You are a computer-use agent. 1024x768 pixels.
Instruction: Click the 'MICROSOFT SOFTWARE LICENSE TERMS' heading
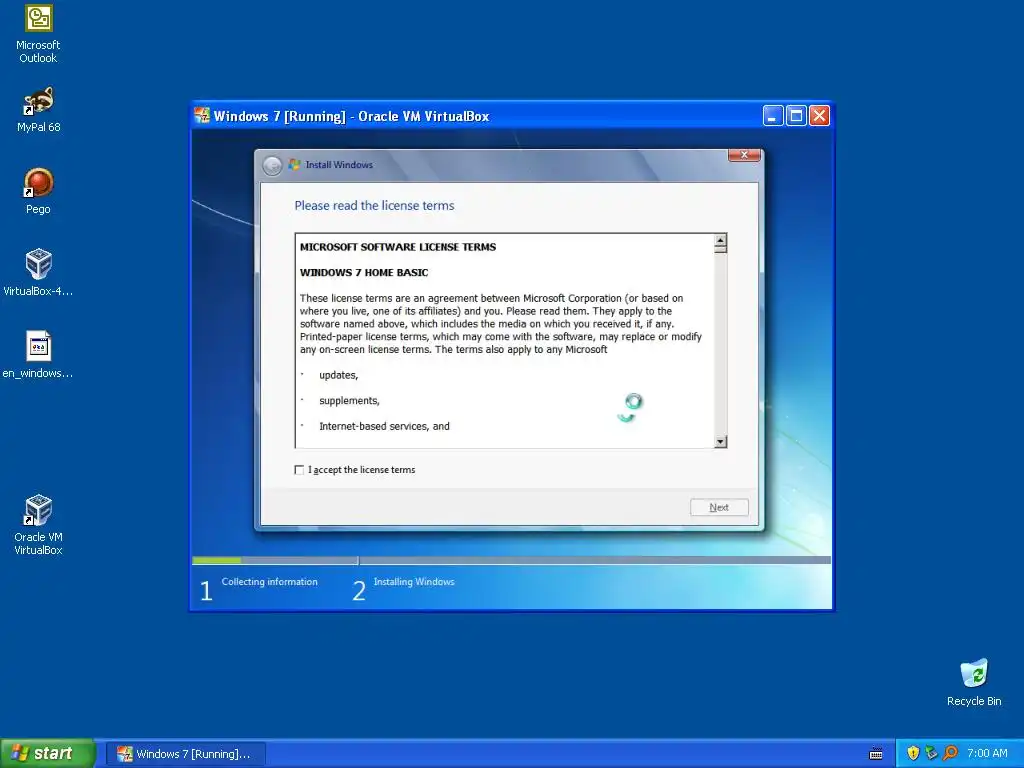coord(398,247)
